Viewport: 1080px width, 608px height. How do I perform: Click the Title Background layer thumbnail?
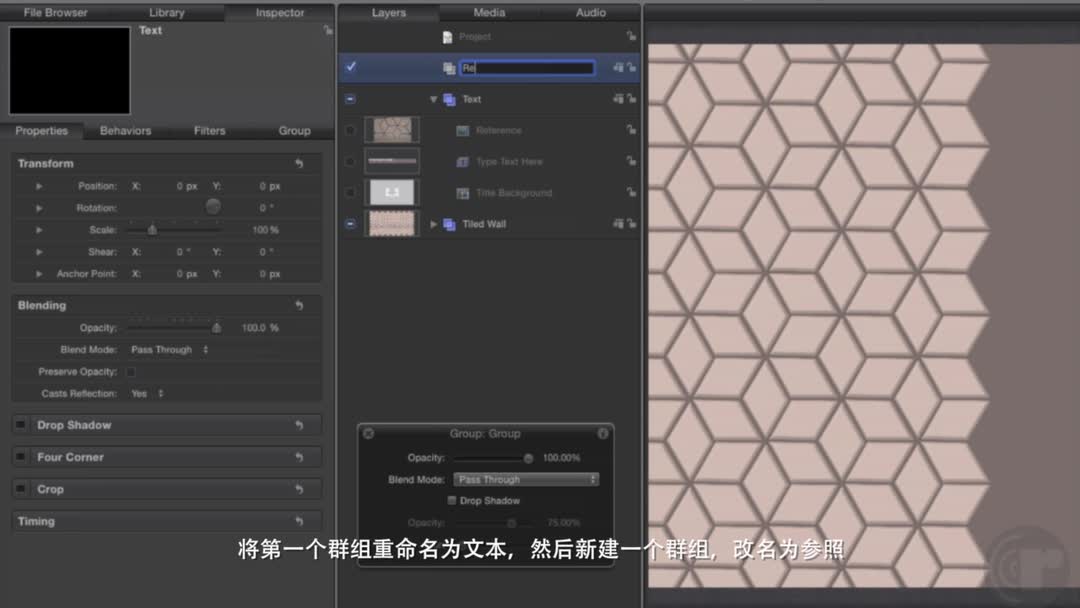[390, 190]
